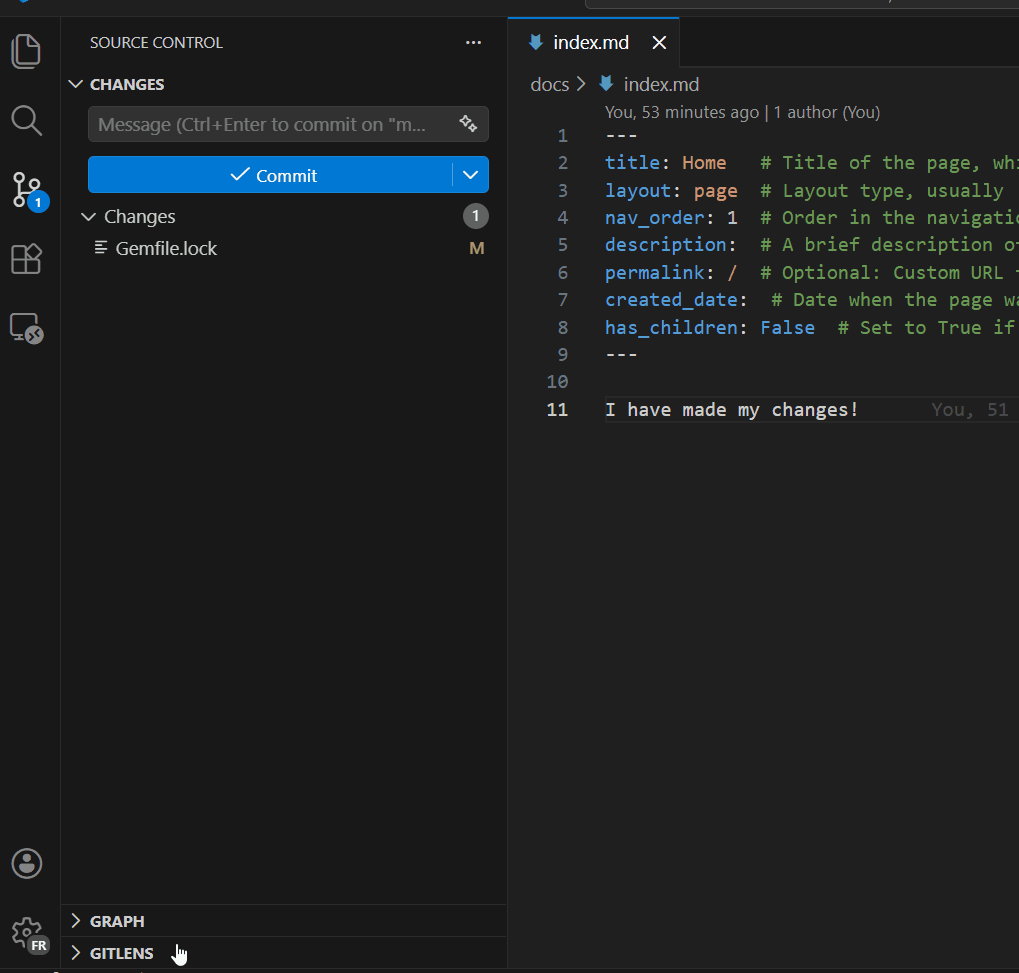Open the Extensions view icon
Image resolution: width=1019 pixels, height=973 pixels.
[27, 259]
